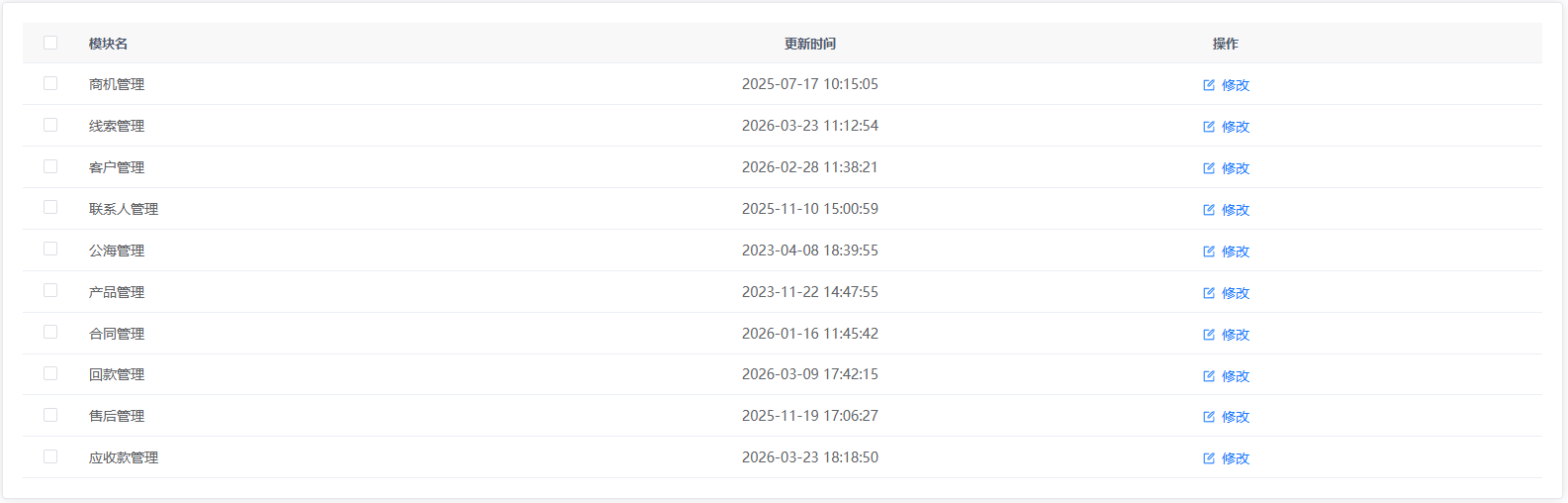Click the edit icon for 公海管理

point(1209,251)
